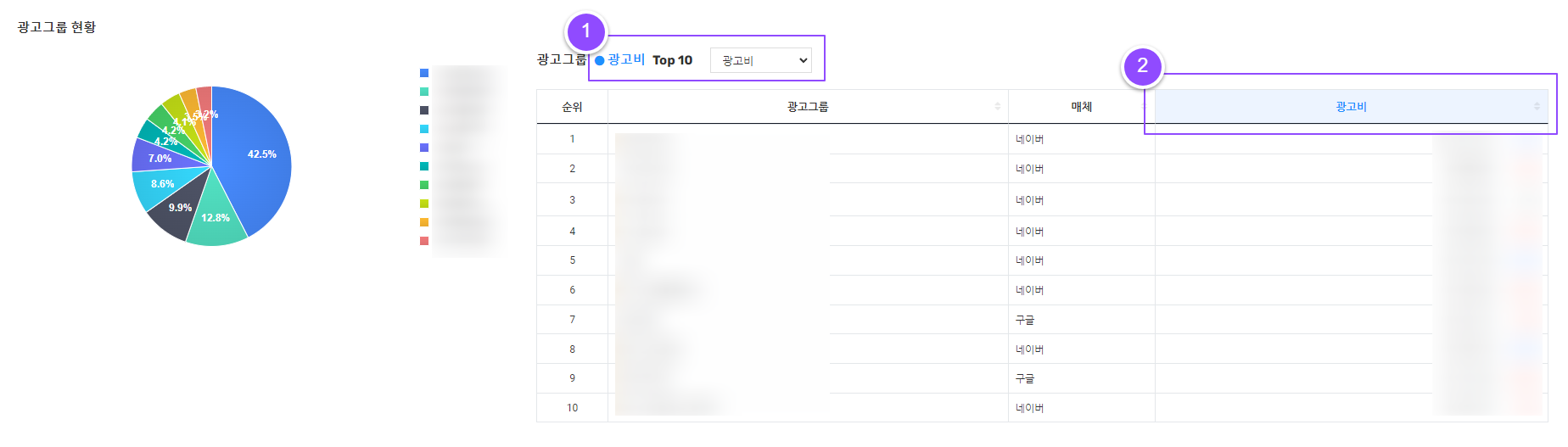Image resolution: width=1568 pixels, height=447 pixels.
Task: Toggle the orange legend square
Action: [424, 222]
